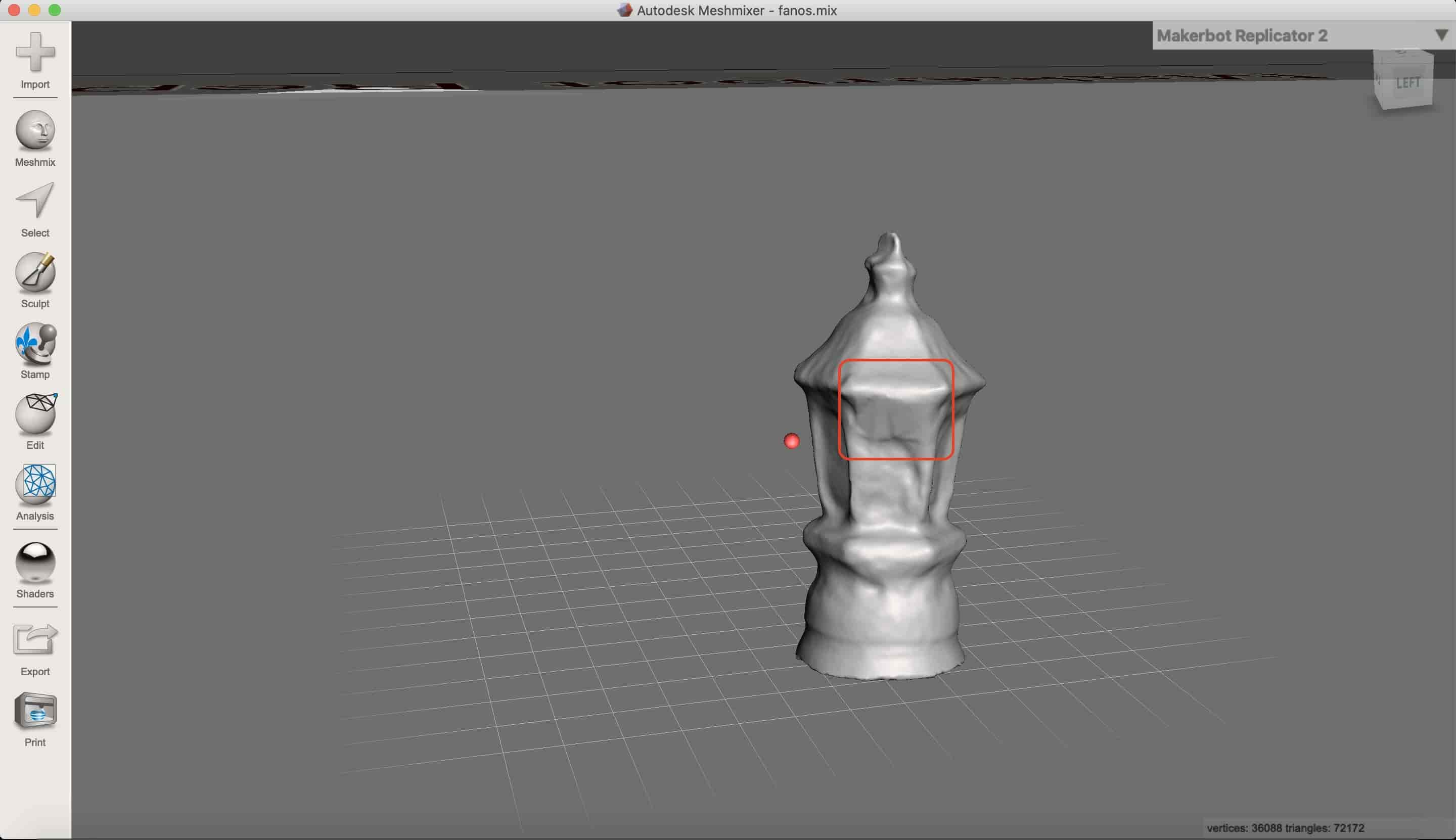Click the window title 'Autodesk Meshmixer - fanos.mix'
The width and height of the screenshot is (1456, 840).
(x=737, y=11)
